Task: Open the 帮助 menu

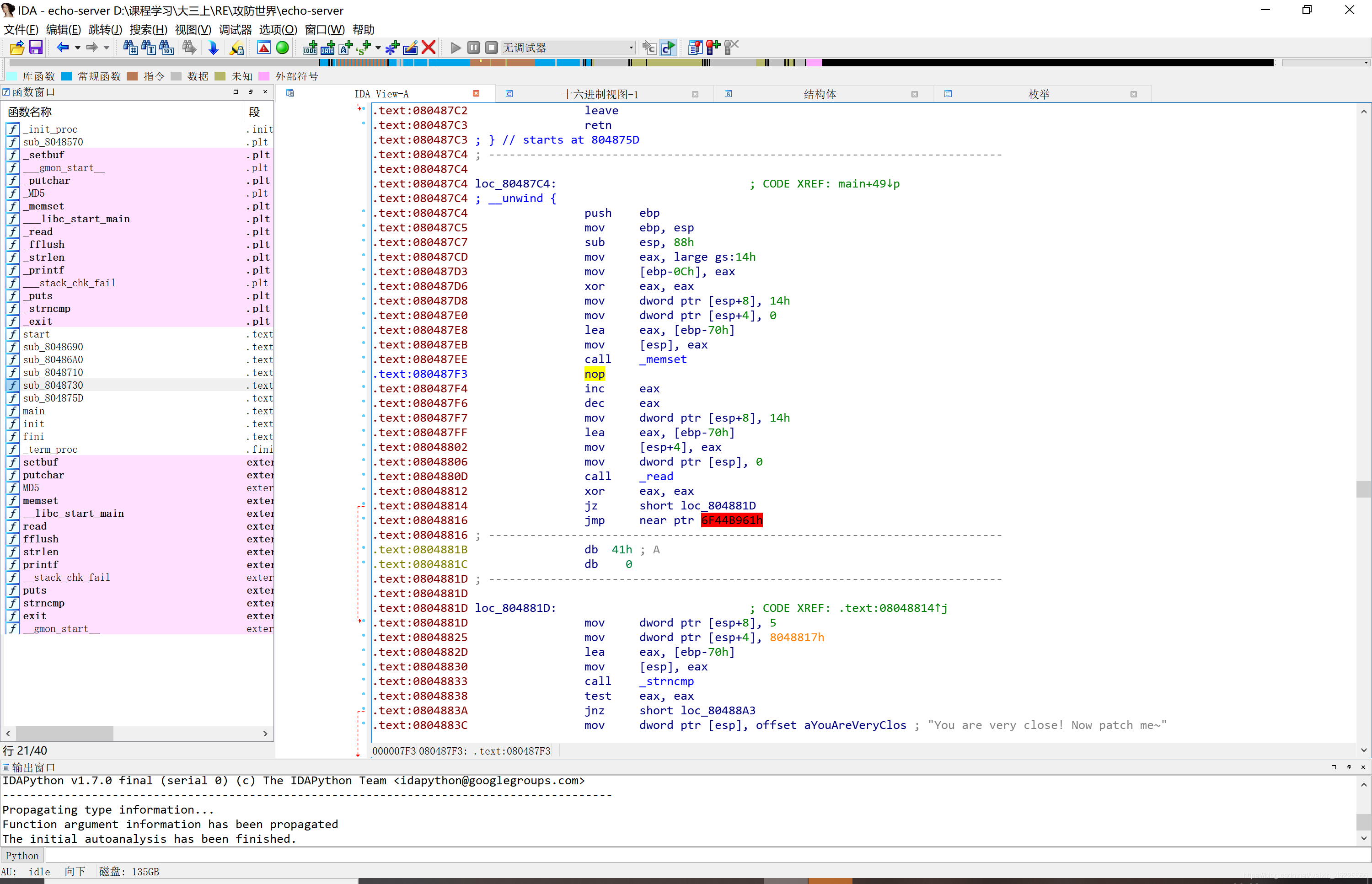Action: click(x=364, y=30)
